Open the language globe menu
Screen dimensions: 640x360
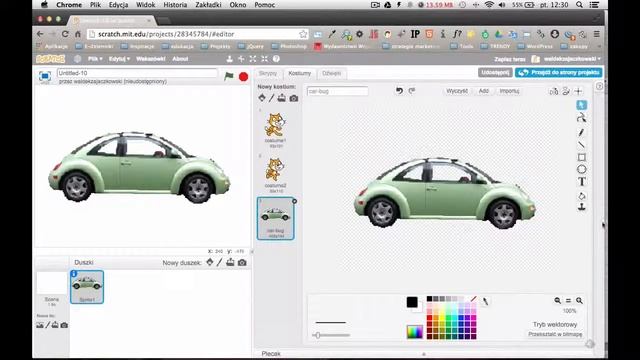click(77, 59)
